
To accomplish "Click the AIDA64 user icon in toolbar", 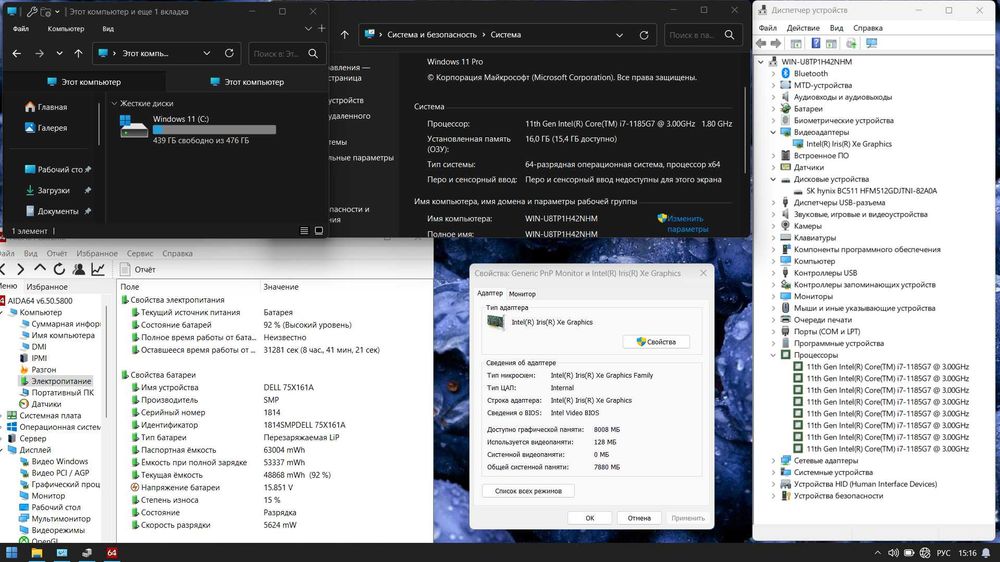I will point(78,269).
